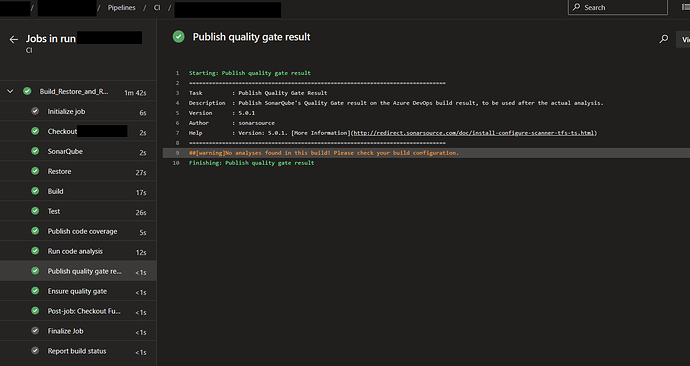Click the 26s duration of Test
The width and height of the screenshot is (690, 366).
click(141, 212)
